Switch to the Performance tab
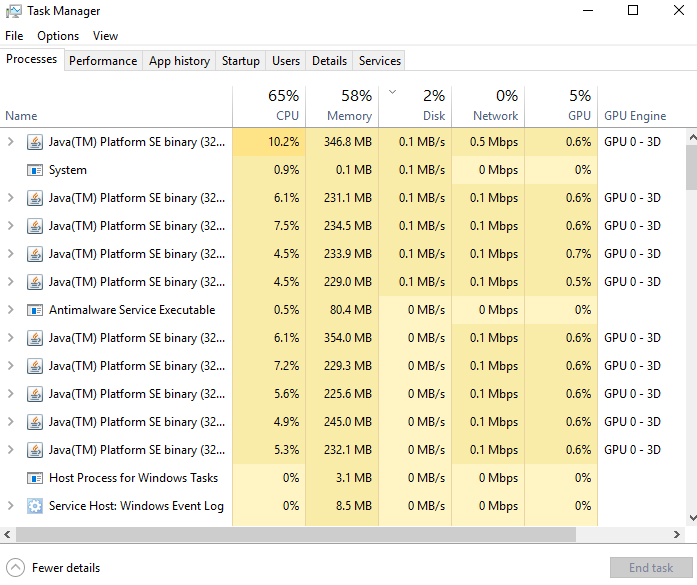Image resolution: width=697 pixels, height=585 pixels. pos(103,60)
